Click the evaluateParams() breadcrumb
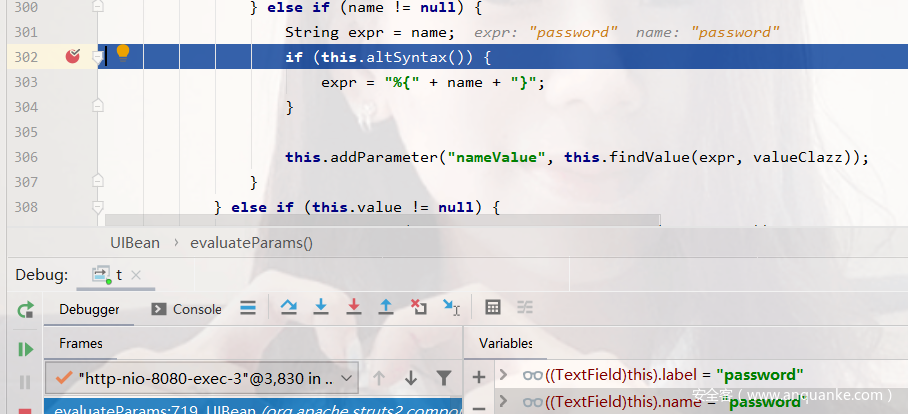This screenshot has height=414, width=908. click(x=251, y=242)
